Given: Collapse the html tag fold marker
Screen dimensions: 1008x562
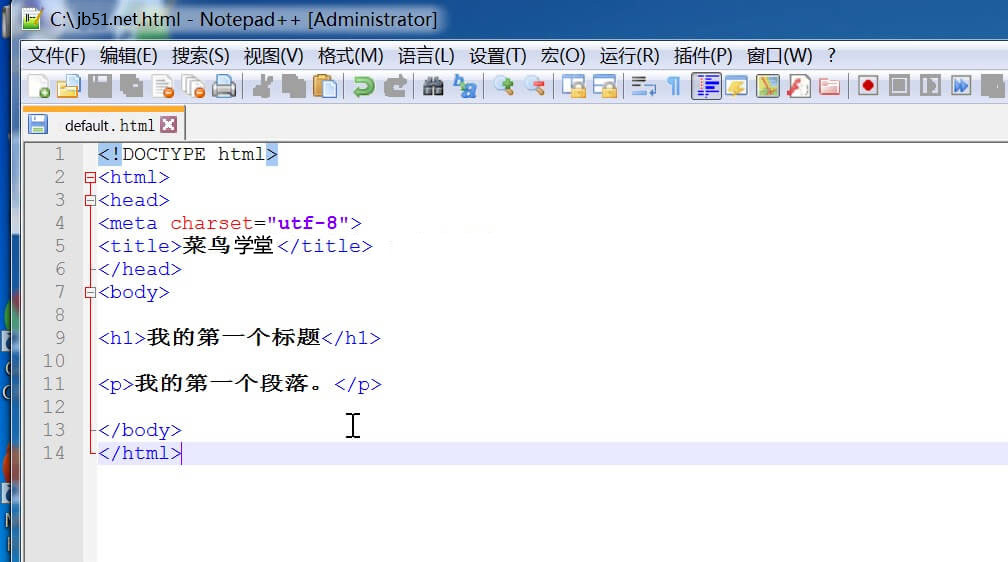Looking at the screenshot, I should tap(91, 178).
